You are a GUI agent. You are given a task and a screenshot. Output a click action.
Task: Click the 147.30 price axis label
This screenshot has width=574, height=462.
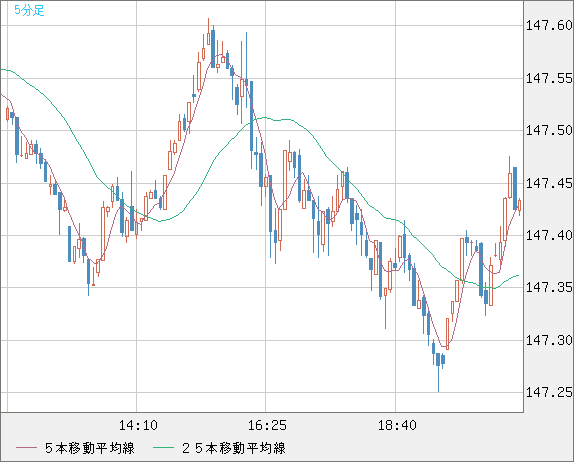[549, 340]
